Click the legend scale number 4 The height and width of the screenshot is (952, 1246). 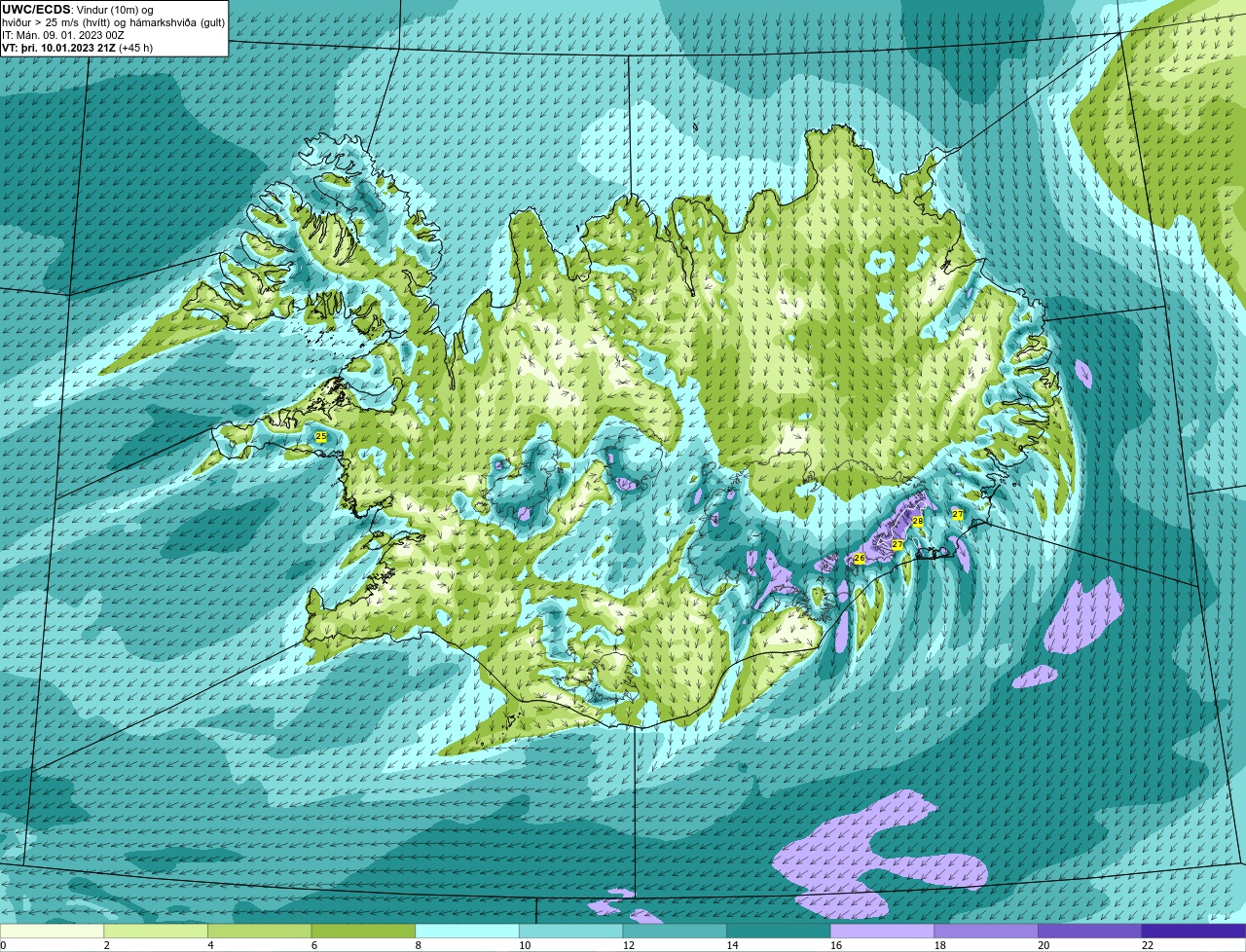click(x=210, y=945)
